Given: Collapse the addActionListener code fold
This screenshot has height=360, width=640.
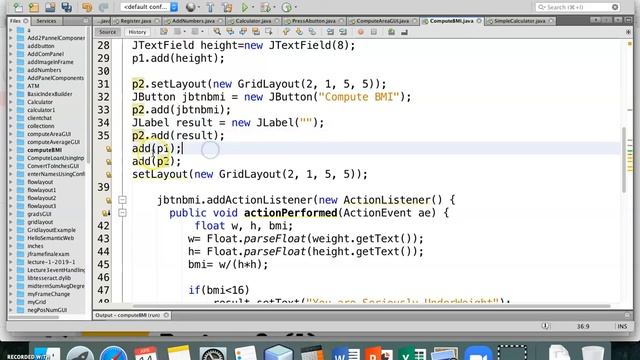Looking at the screenshot, I should [122, 200].
